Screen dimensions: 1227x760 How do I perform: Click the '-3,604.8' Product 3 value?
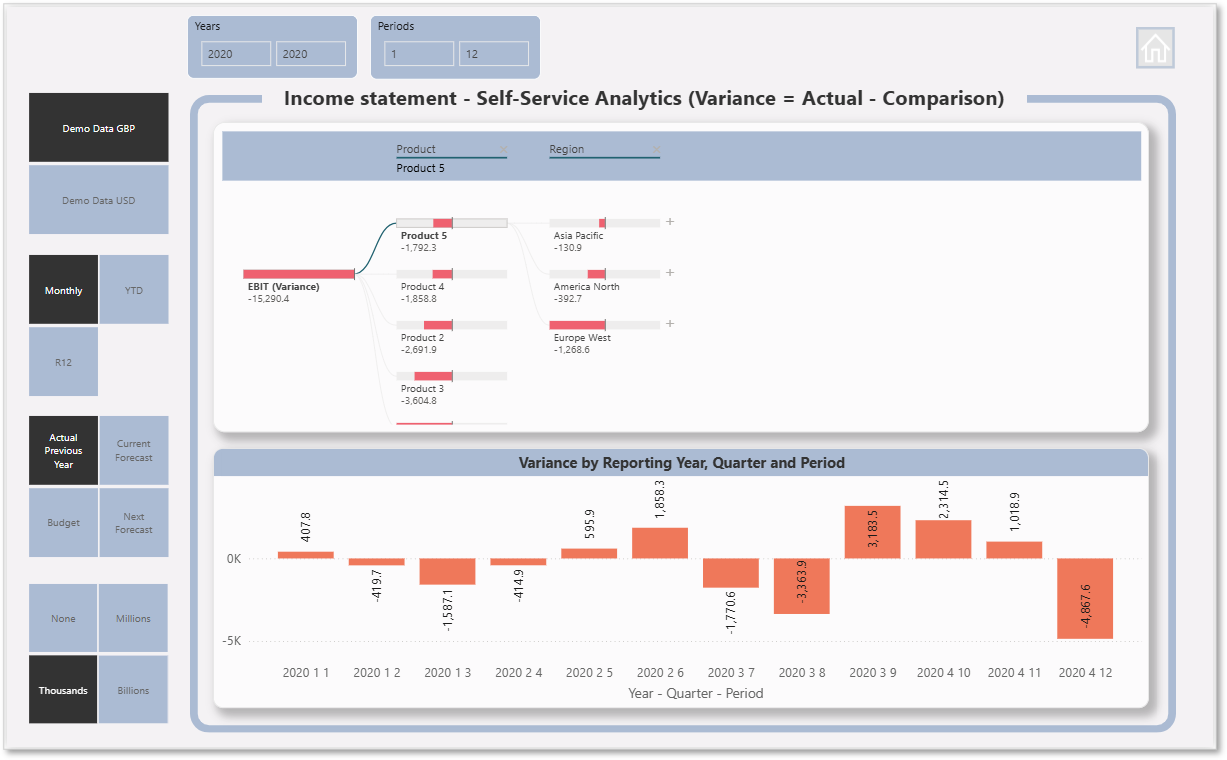(x=419, y=401)
